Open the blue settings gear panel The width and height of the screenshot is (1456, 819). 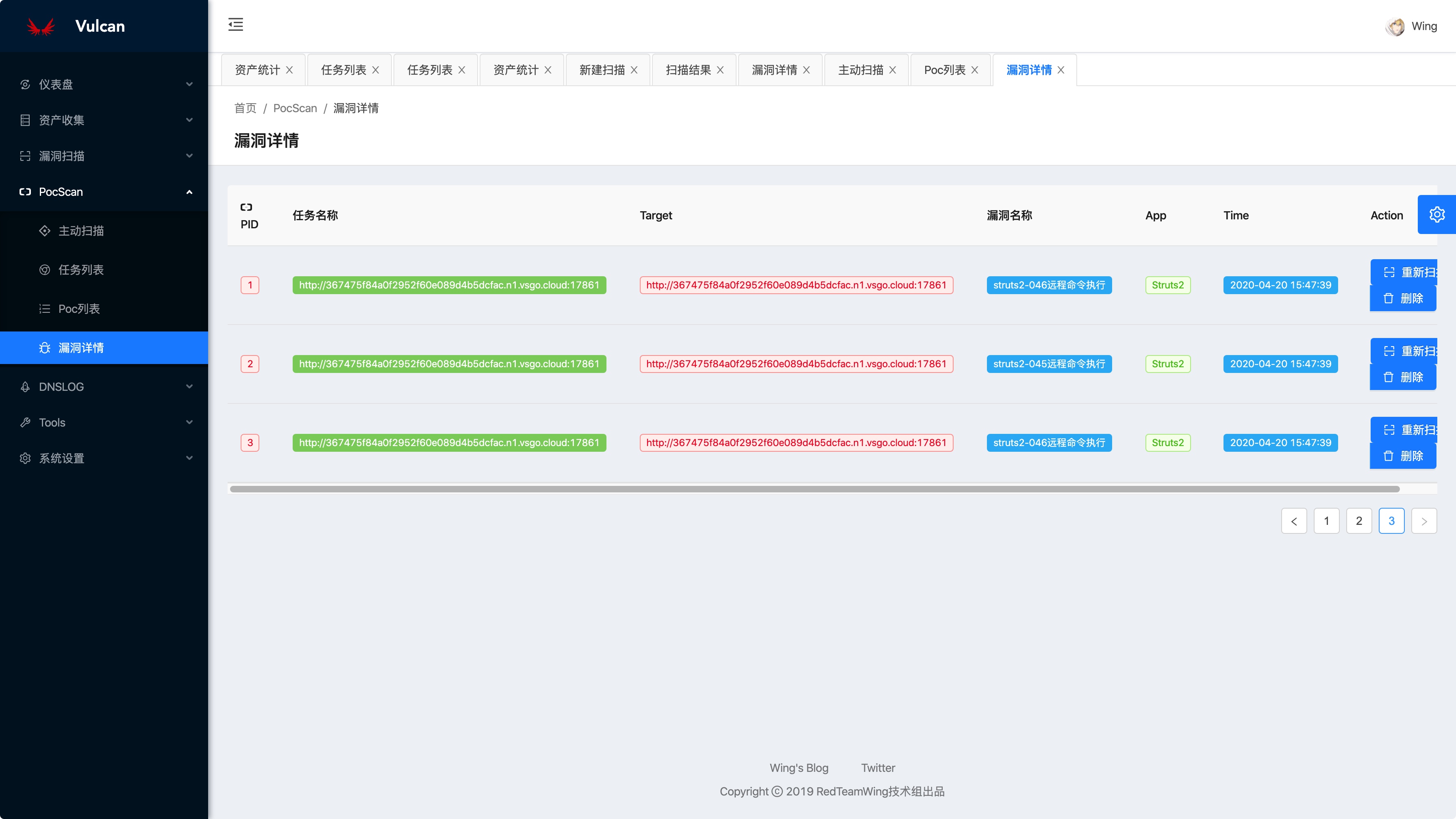tap(1436, 214)
